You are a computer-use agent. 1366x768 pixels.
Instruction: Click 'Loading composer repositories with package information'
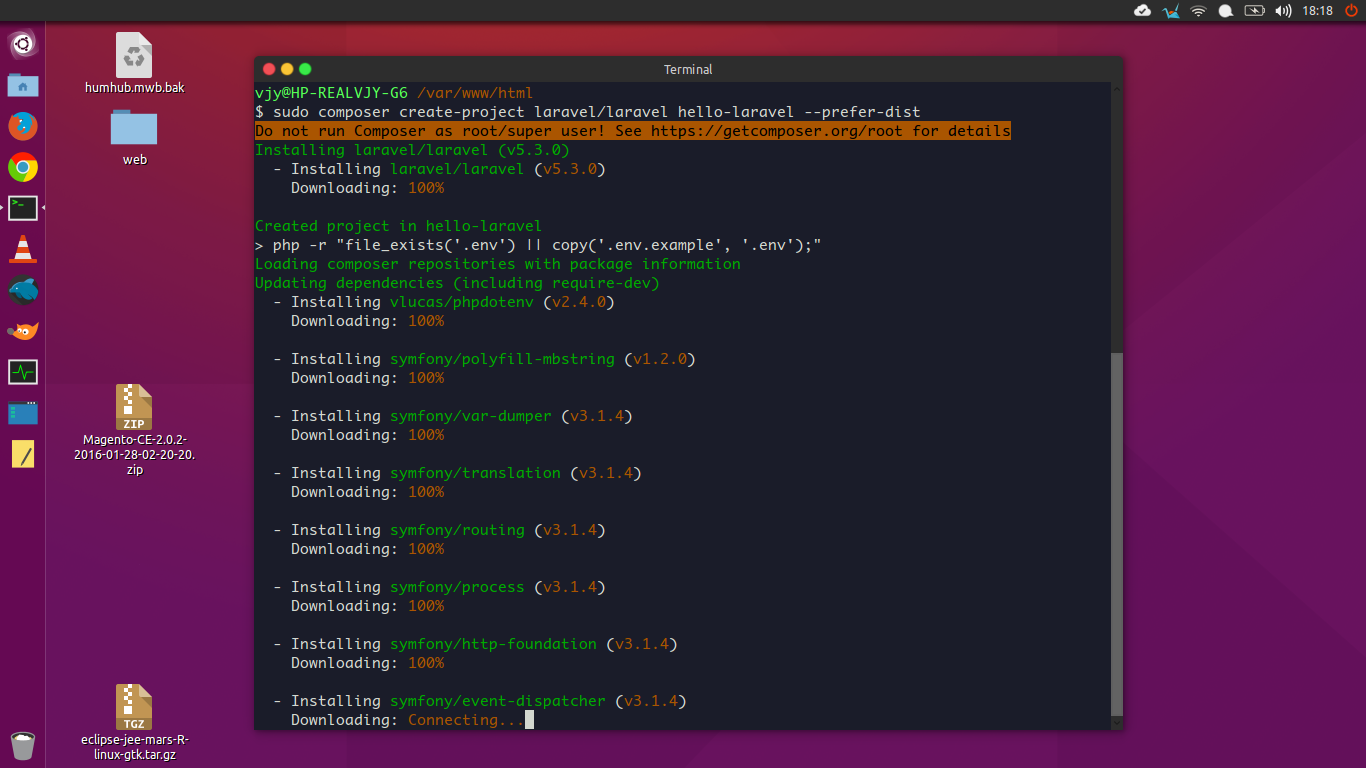498,264
